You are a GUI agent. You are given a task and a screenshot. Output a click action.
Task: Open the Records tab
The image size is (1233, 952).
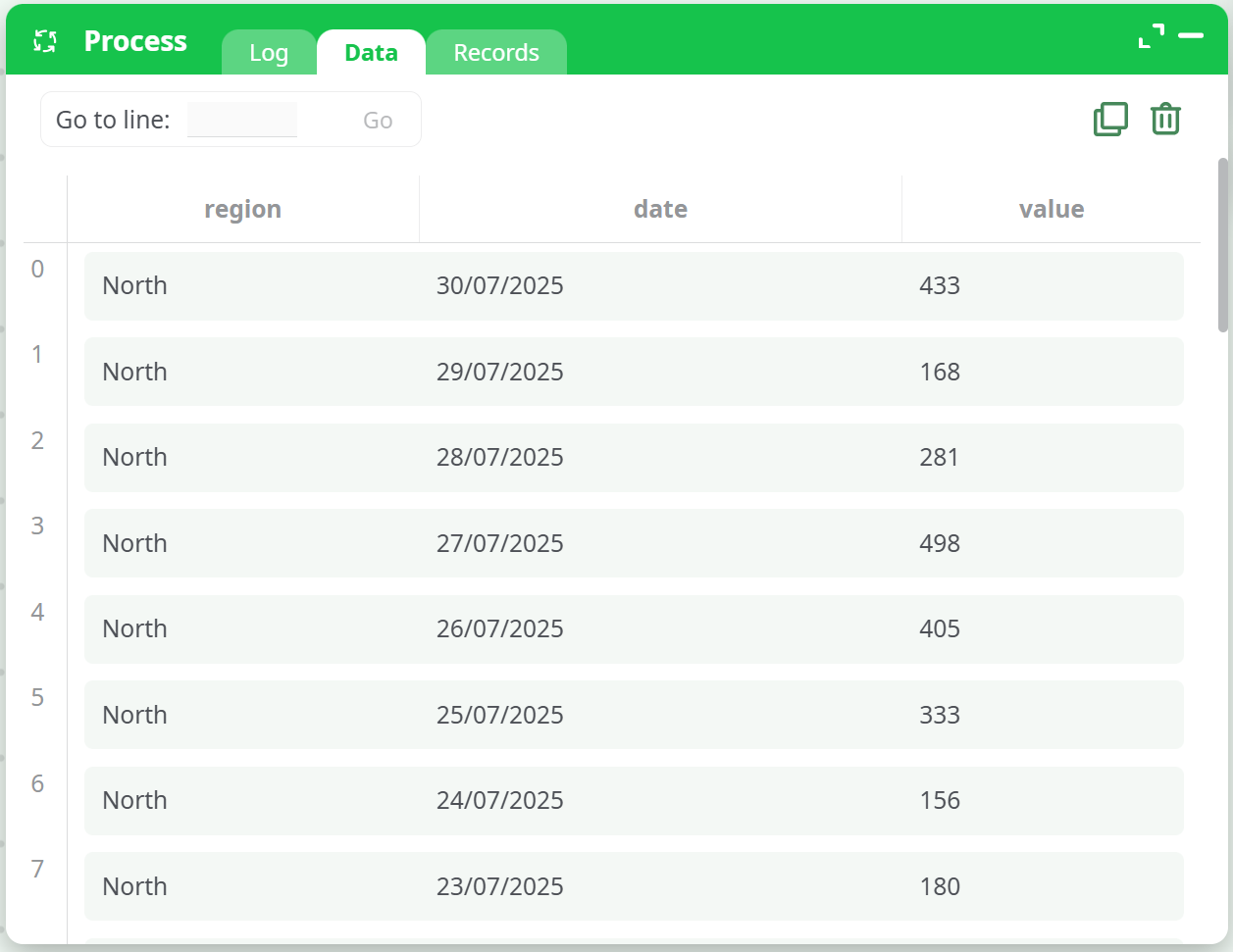(495, 52)
